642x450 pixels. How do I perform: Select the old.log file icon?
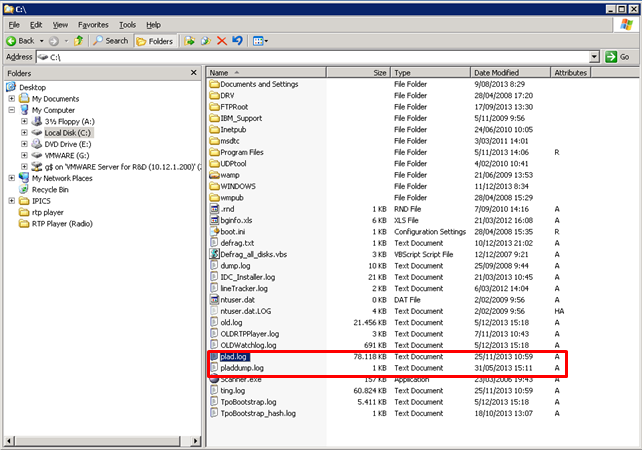click(x=215, y=323)
